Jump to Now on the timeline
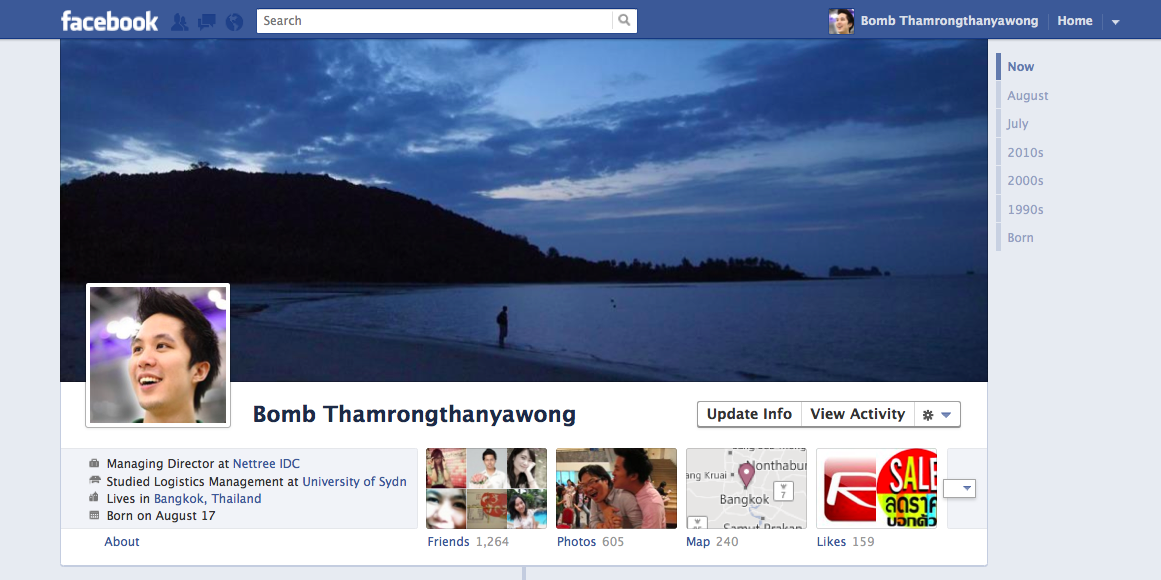Screen dimensions: 1161x580 point(1020,67)
